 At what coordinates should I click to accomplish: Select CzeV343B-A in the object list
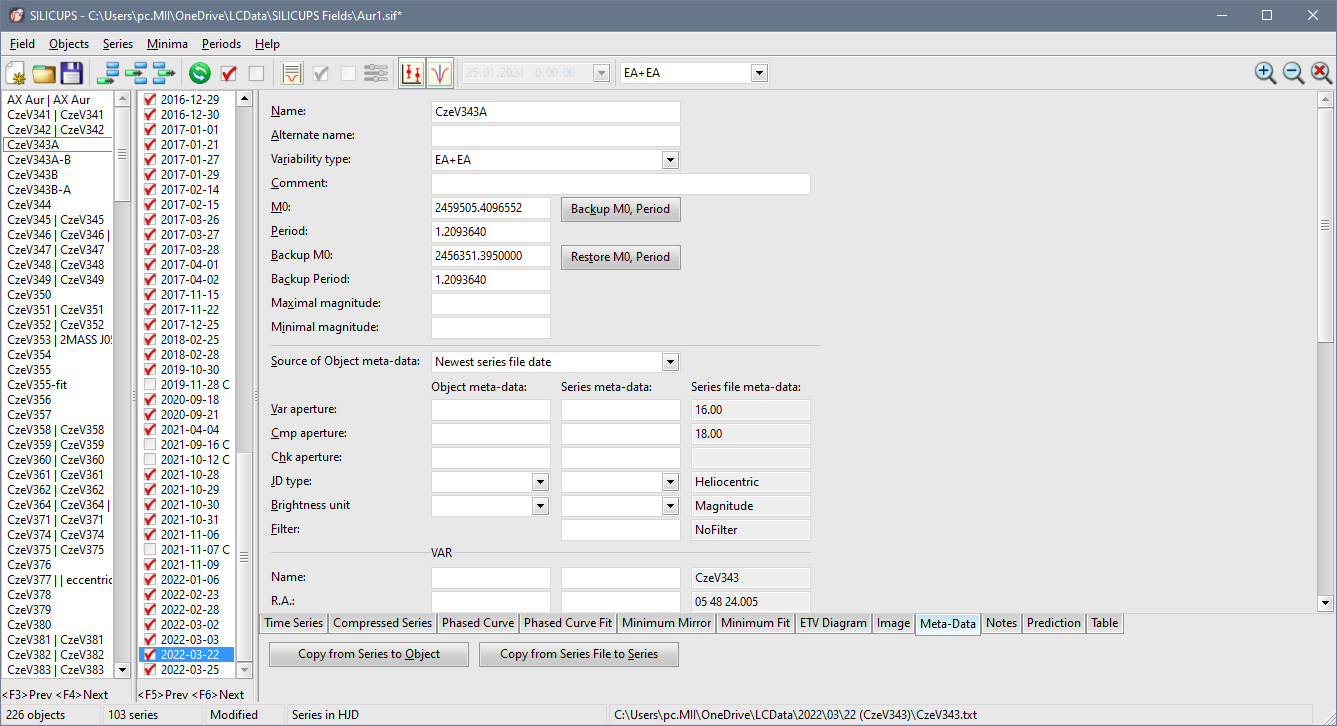point(39,190)
